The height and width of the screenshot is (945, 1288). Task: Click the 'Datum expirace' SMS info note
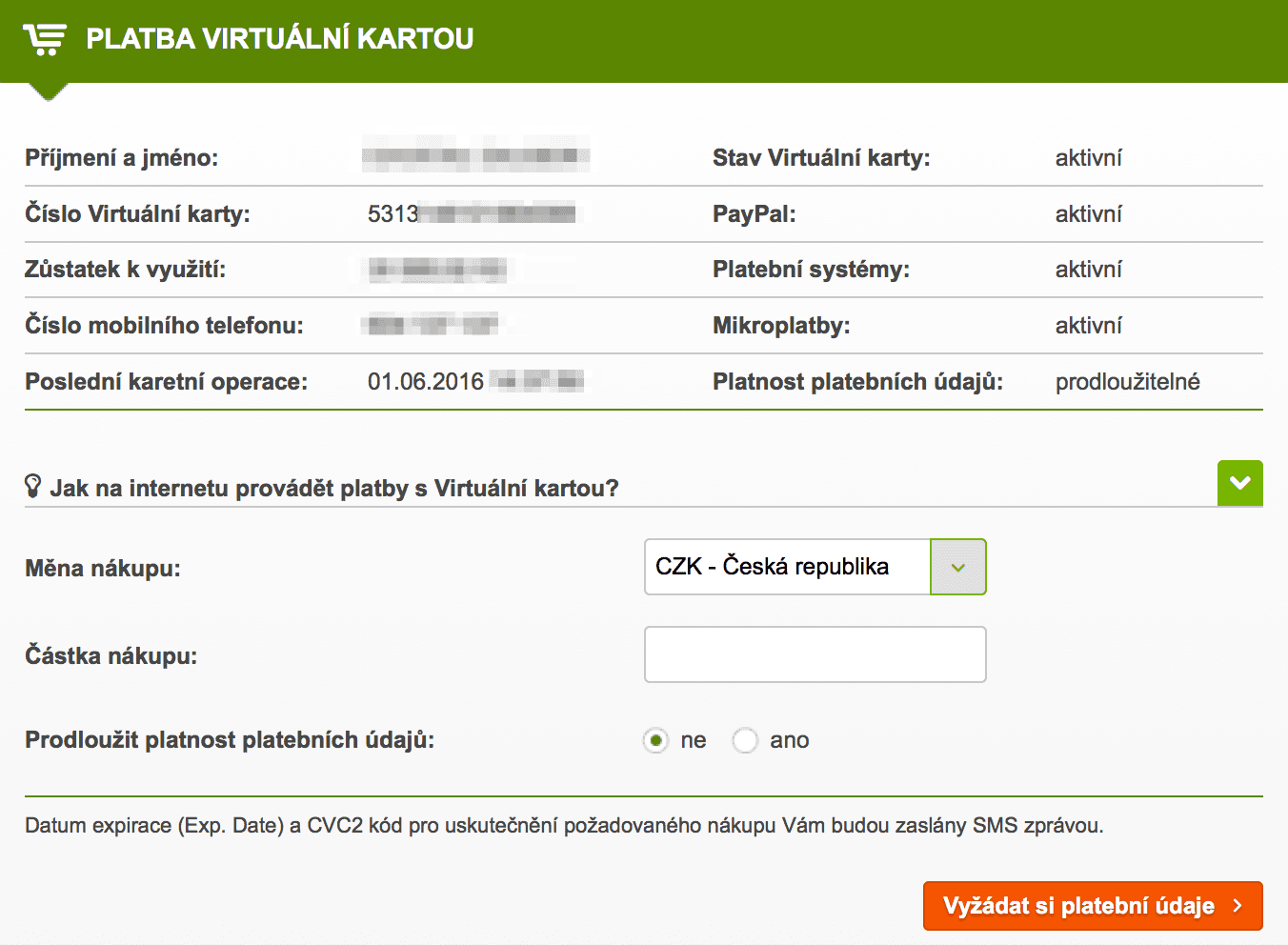click(x=564, y=826)
